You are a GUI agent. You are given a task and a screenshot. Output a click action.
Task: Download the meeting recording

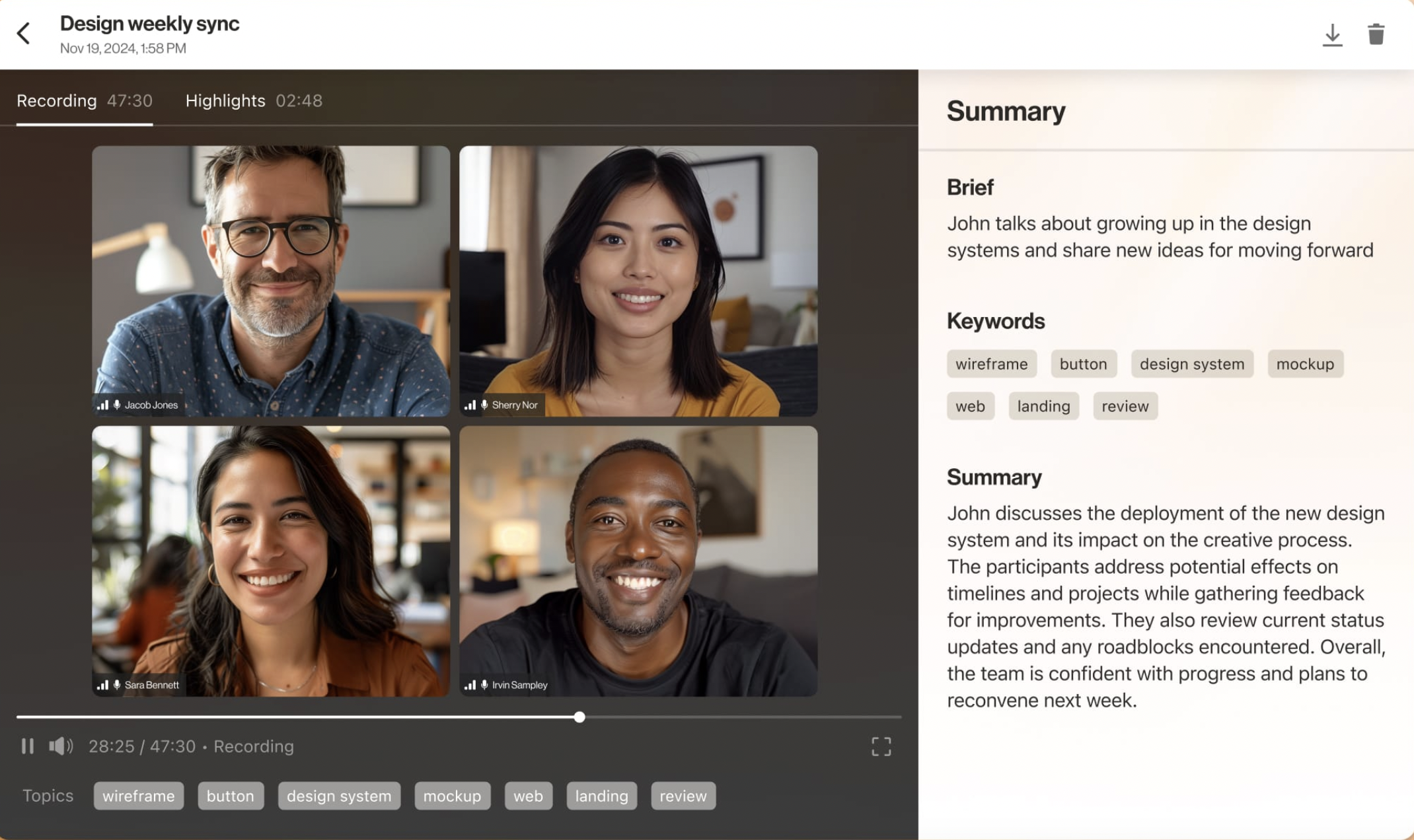point(1332,34)
